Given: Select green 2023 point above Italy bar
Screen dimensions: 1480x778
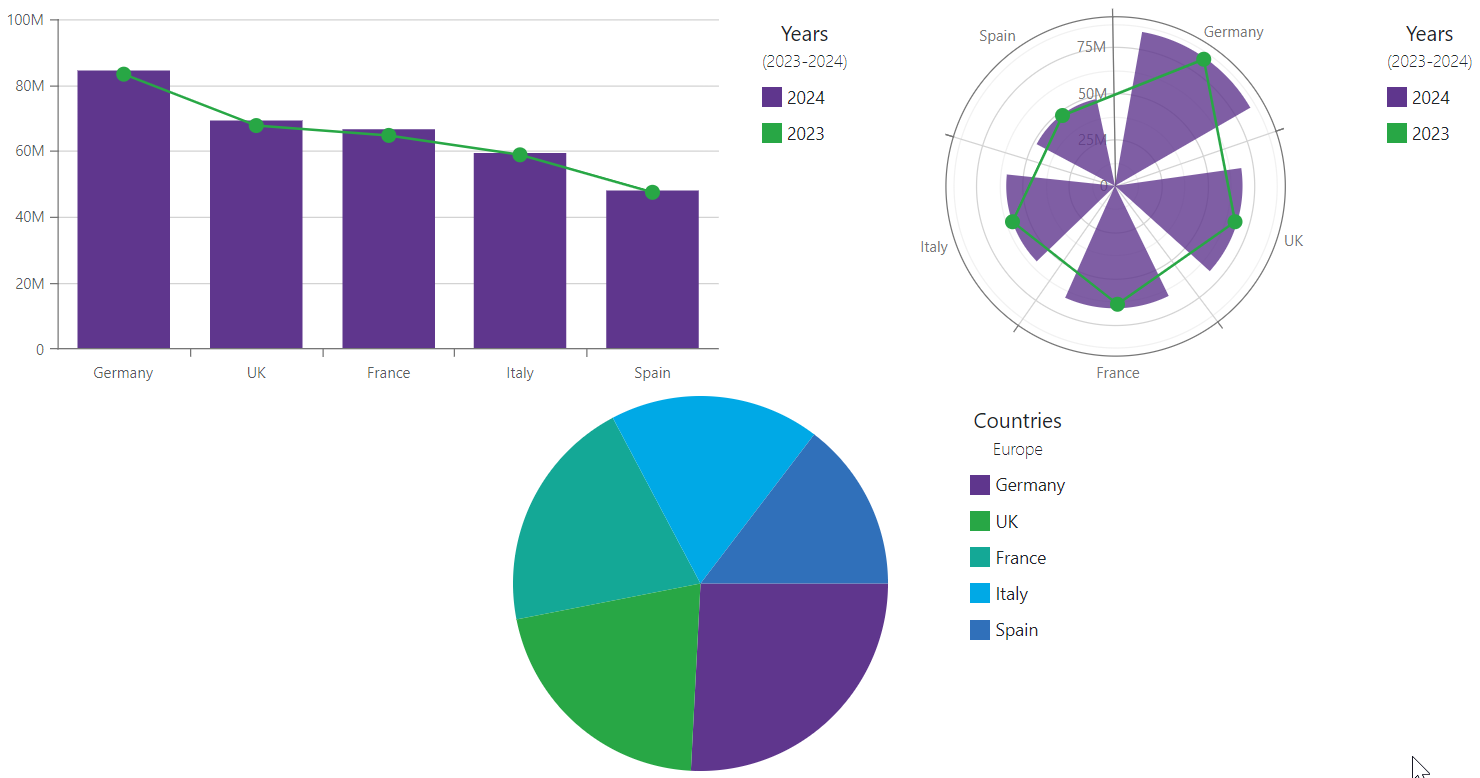Looking at the screenshot, I should pyautogui.click(x=520, y=154).
